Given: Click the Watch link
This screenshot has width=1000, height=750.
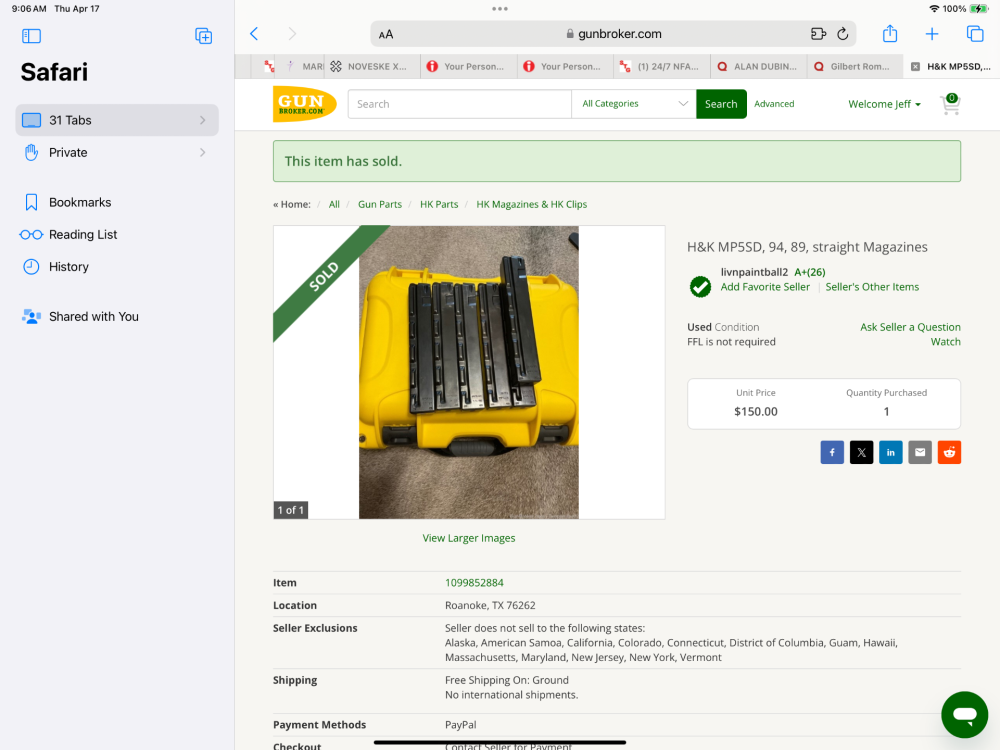Looking at the screenshot, I should click(945, 342).
